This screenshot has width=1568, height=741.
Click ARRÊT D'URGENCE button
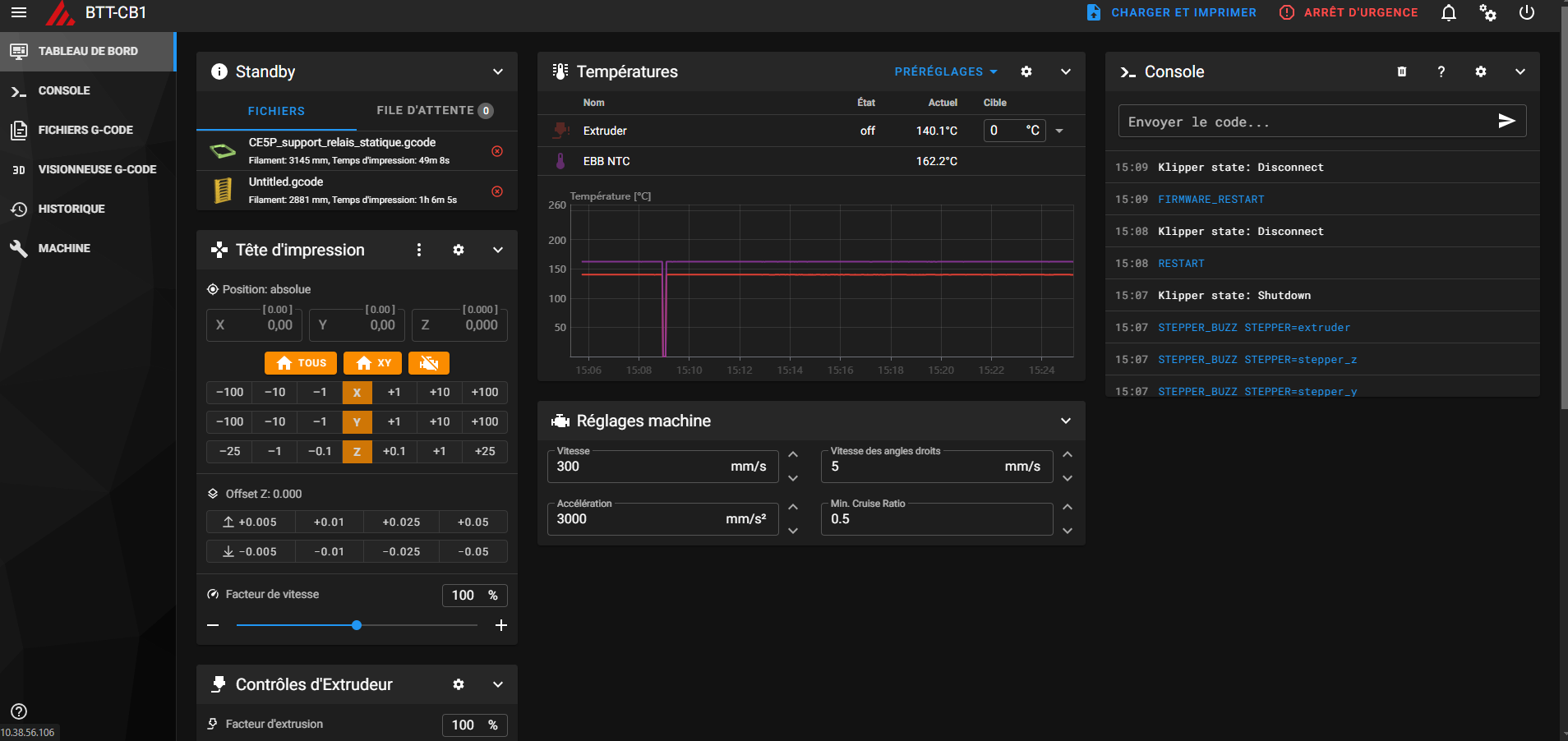(x=1349, y=13)
